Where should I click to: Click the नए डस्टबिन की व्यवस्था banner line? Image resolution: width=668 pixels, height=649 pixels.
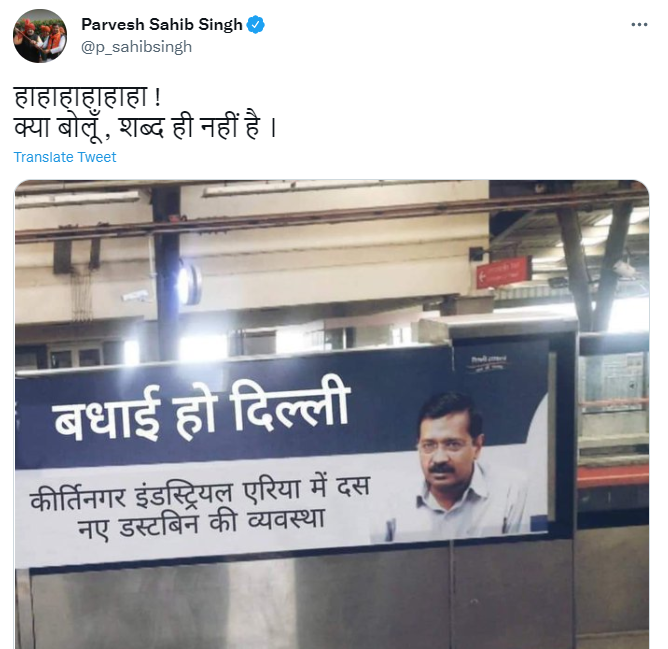(x=201, y=523)
